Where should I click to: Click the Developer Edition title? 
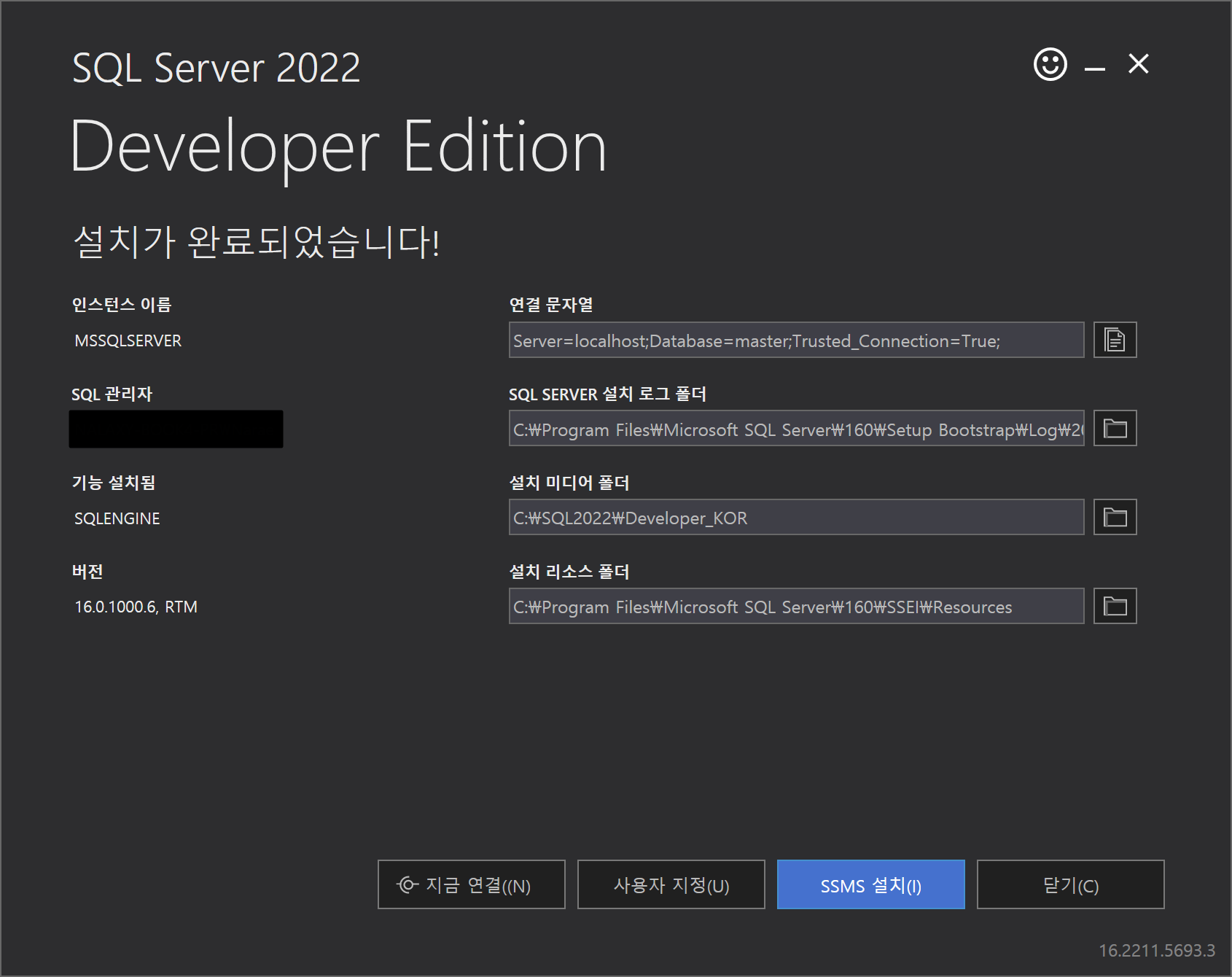click(338, 149)
